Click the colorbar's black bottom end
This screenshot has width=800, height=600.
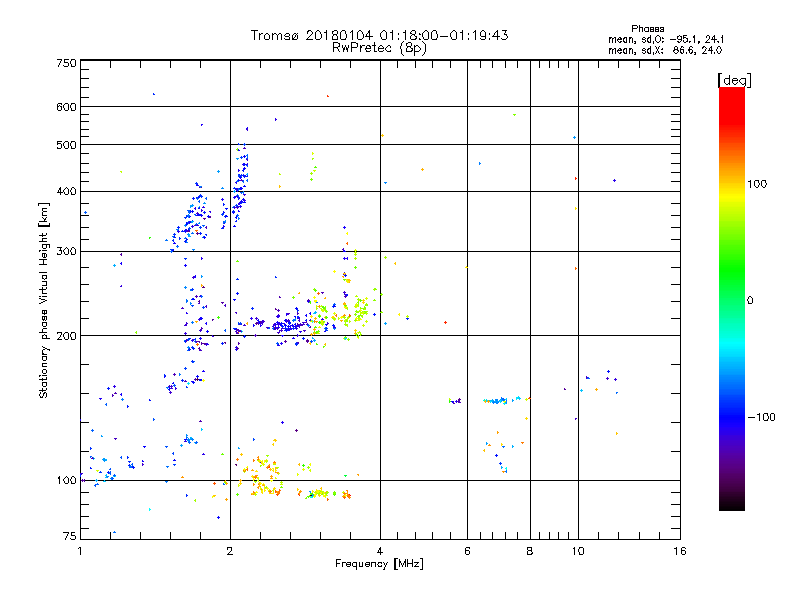point(732,504)
